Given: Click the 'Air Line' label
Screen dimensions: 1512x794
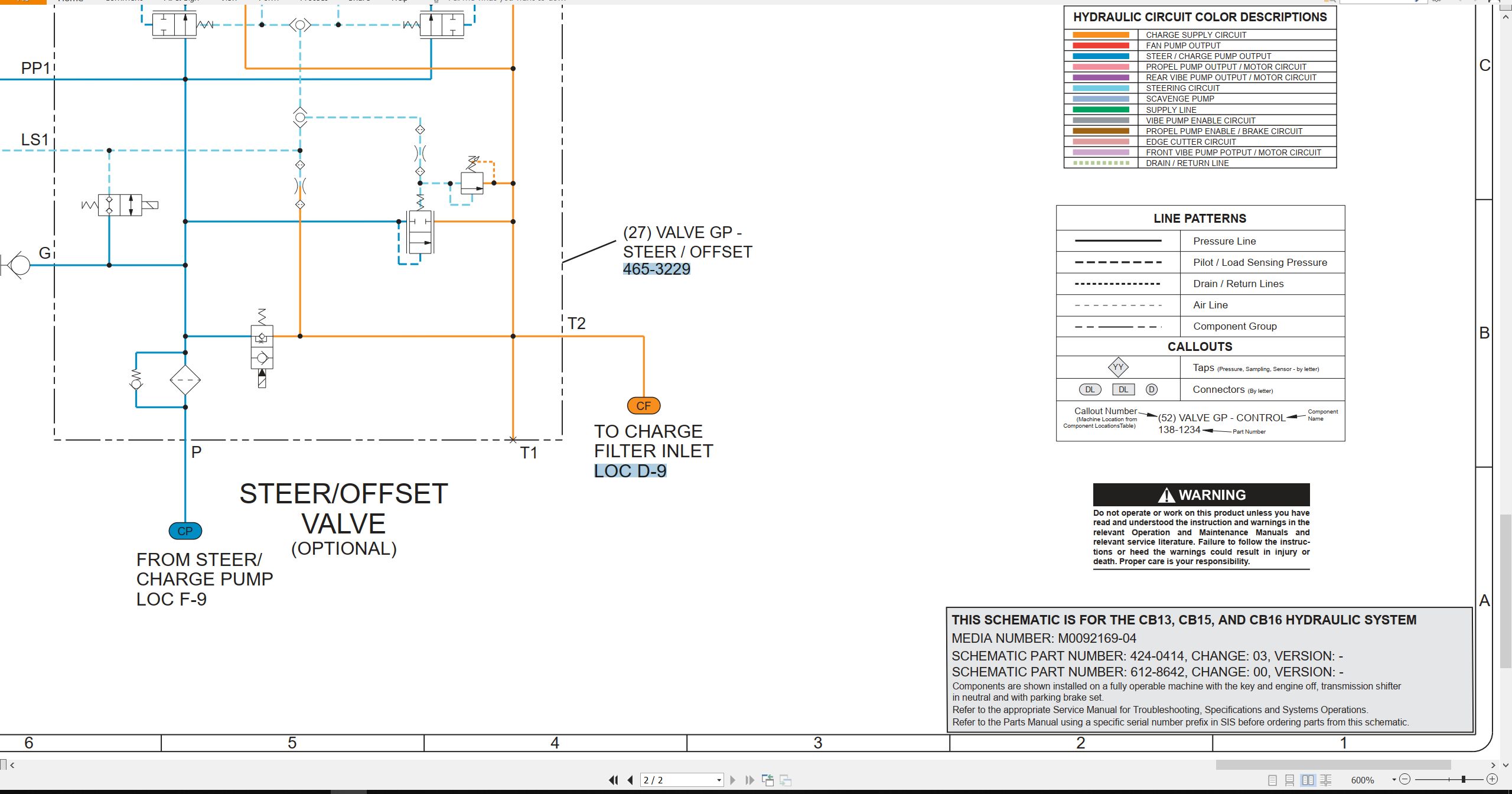Looking at the screenshot, I should (x=1210, y=305).
